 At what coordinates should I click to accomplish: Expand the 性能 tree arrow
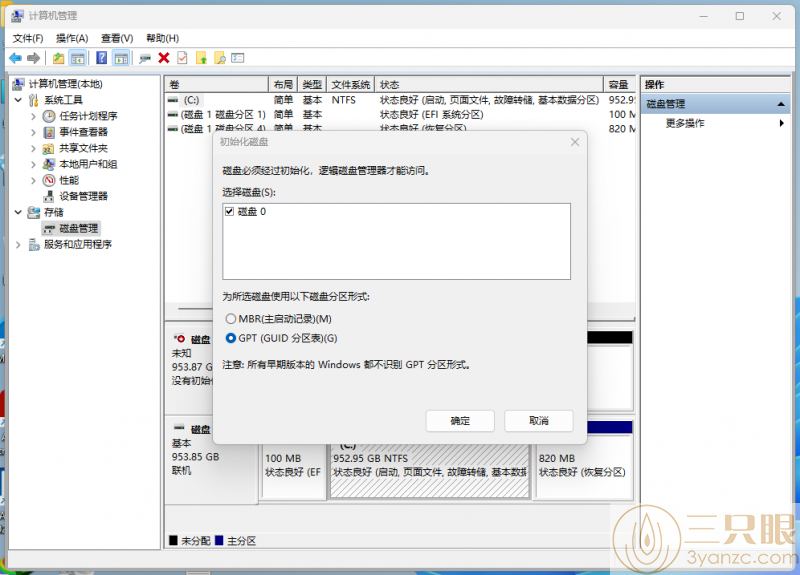click(34, 181)
